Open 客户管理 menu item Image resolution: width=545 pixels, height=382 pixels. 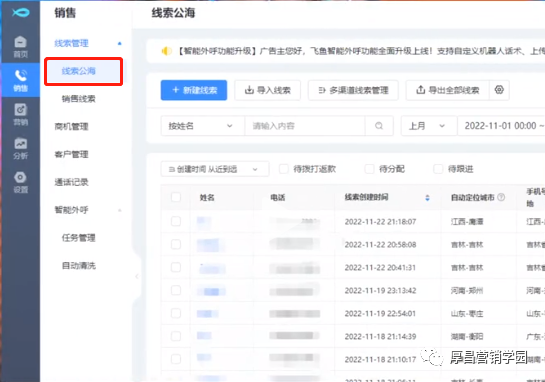coord(72,154)
